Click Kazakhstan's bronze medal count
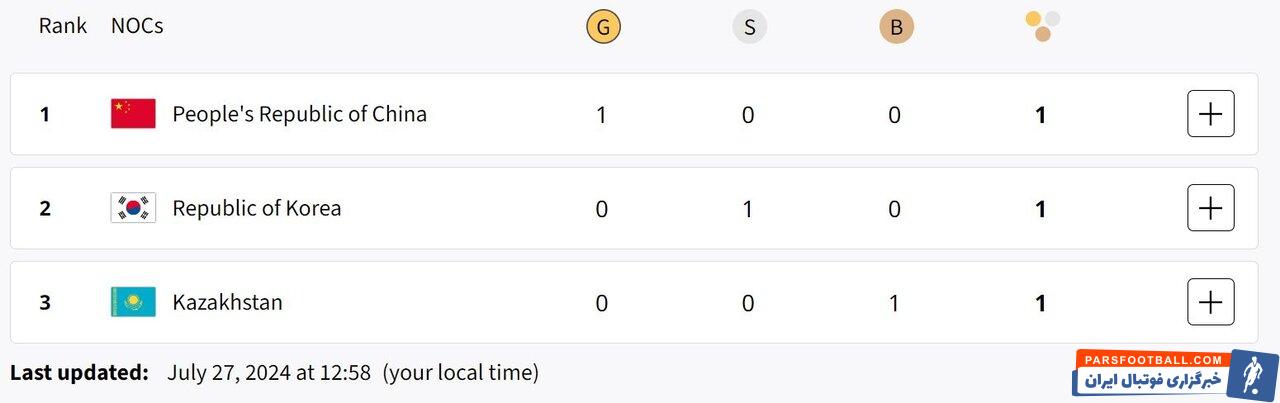 (894, 303)
